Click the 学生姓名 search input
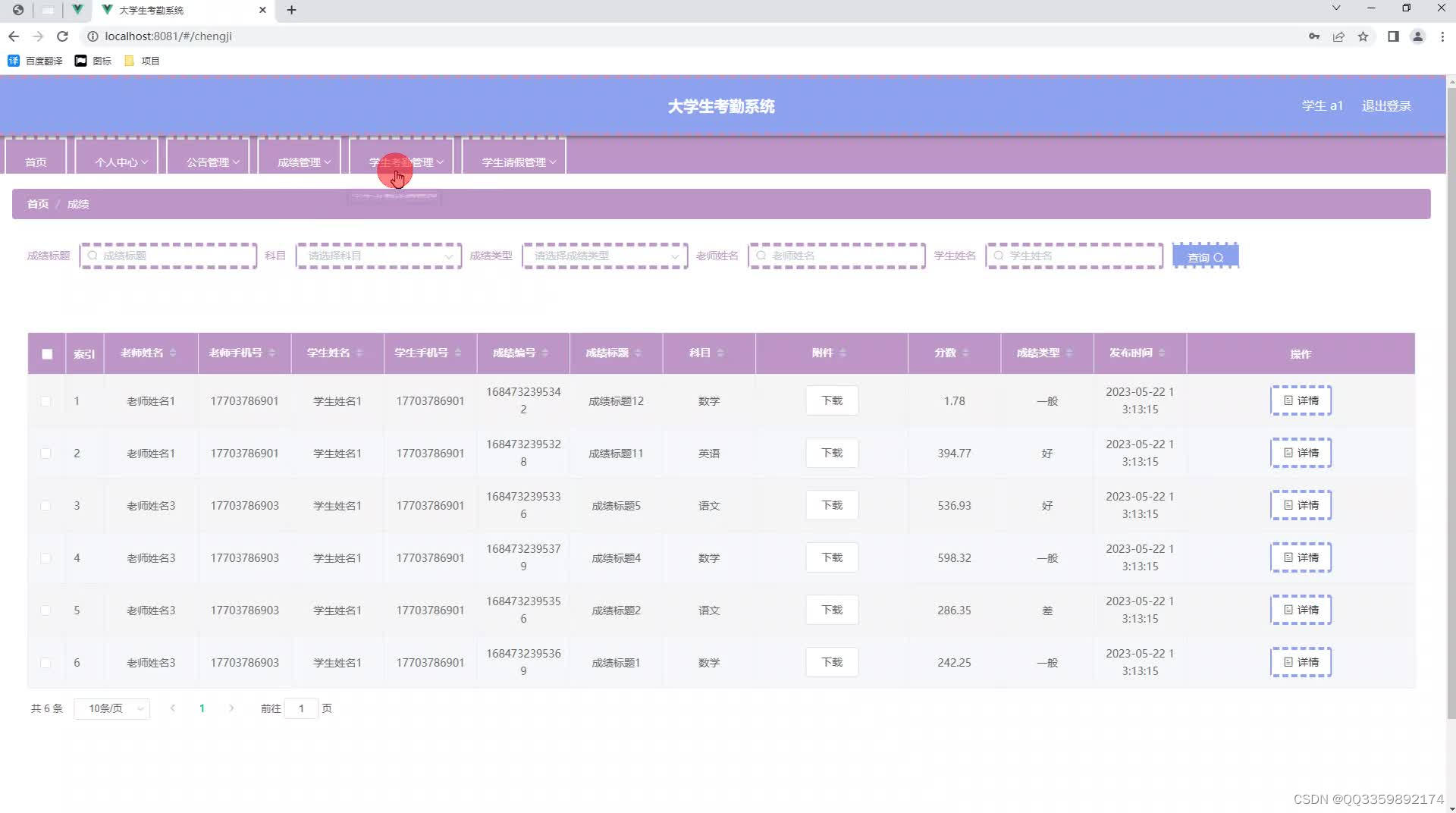The width and height of the screenshot is (1456, 813). 1074,256
